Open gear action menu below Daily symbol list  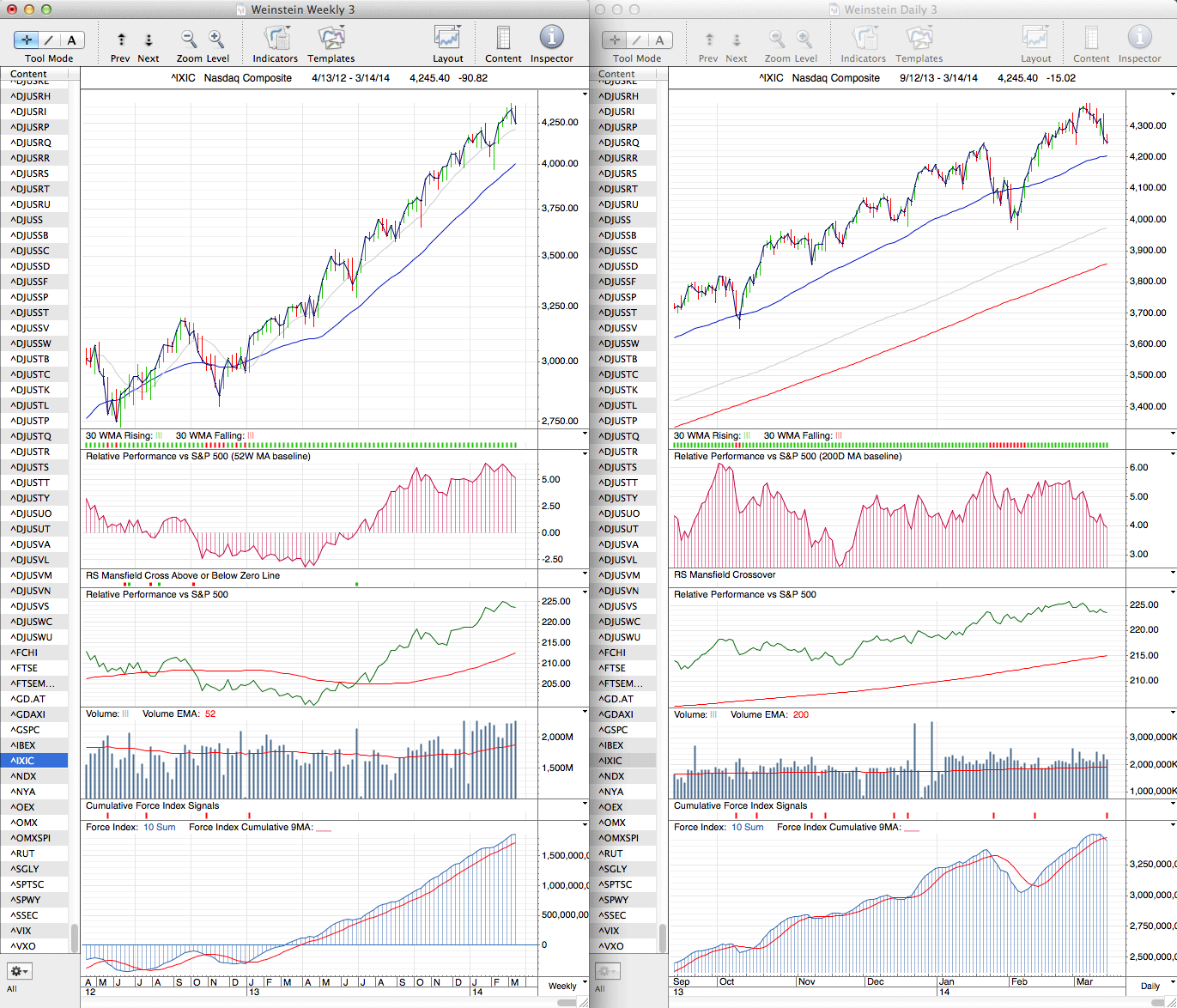tap(607, 971)
